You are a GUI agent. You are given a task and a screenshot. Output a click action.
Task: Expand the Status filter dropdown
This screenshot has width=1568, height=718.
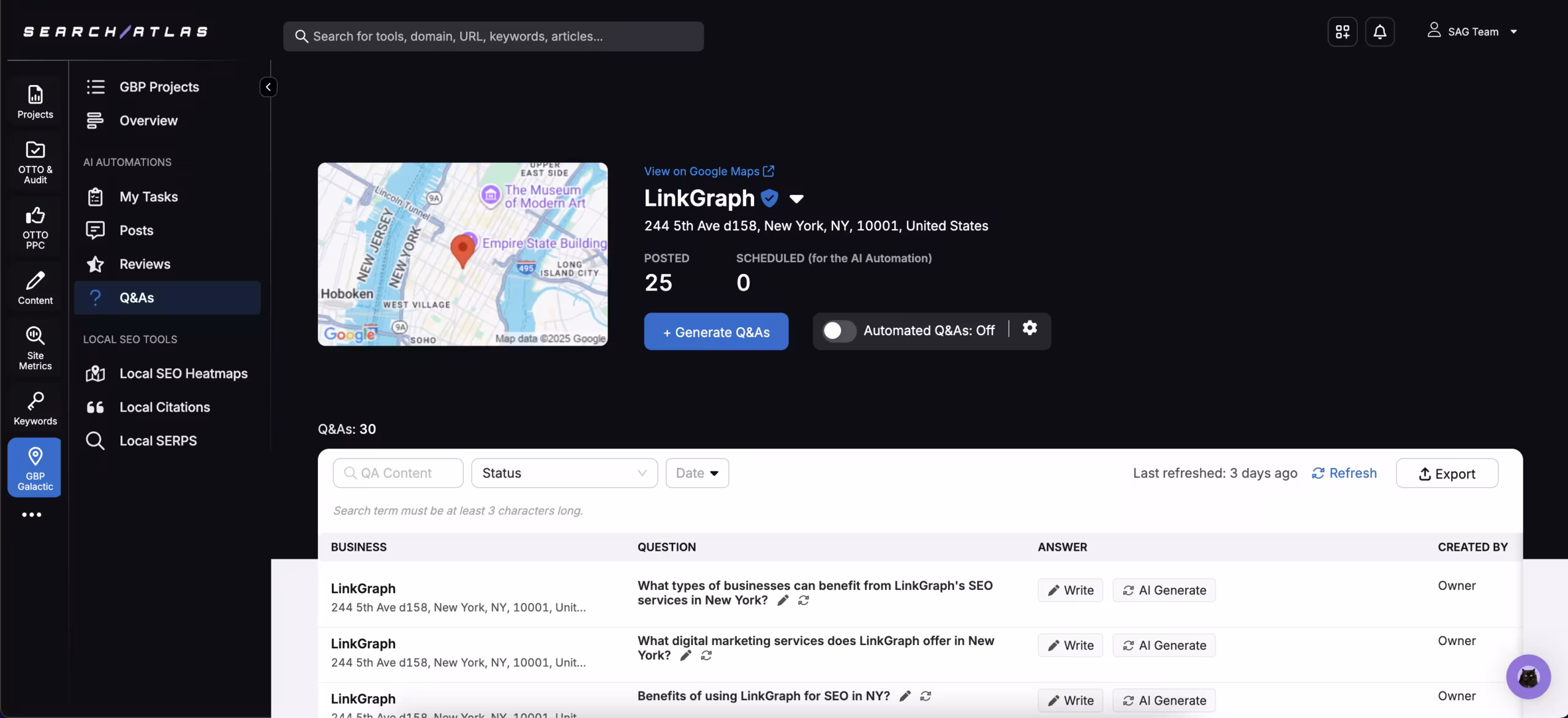coord(564,473)
